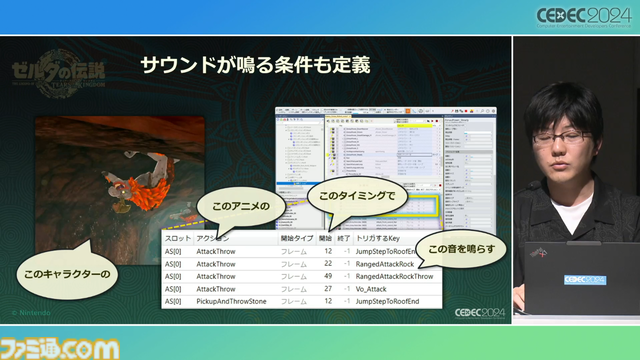The image size is (640, 360).
Task: Click the スロット column header
Action: tap(178, 238)
